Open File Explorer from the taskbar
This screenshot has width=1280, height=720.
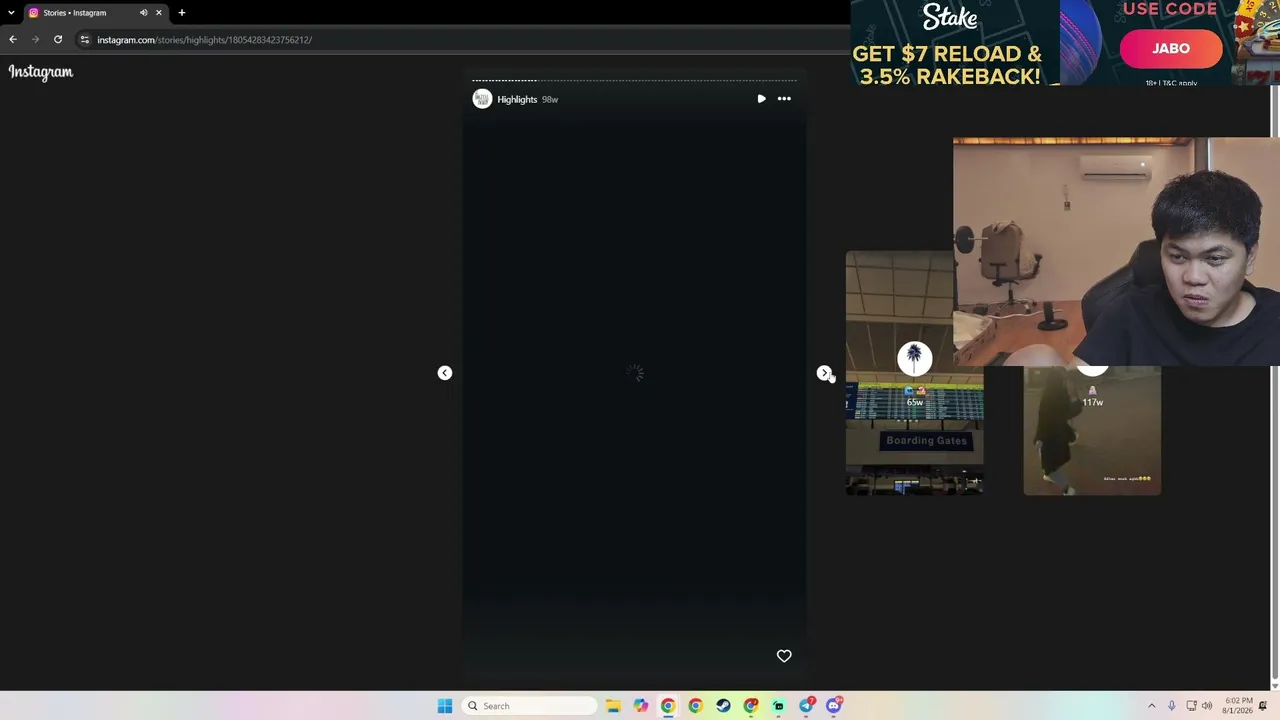pyautogui.click(x=613, y=706)
